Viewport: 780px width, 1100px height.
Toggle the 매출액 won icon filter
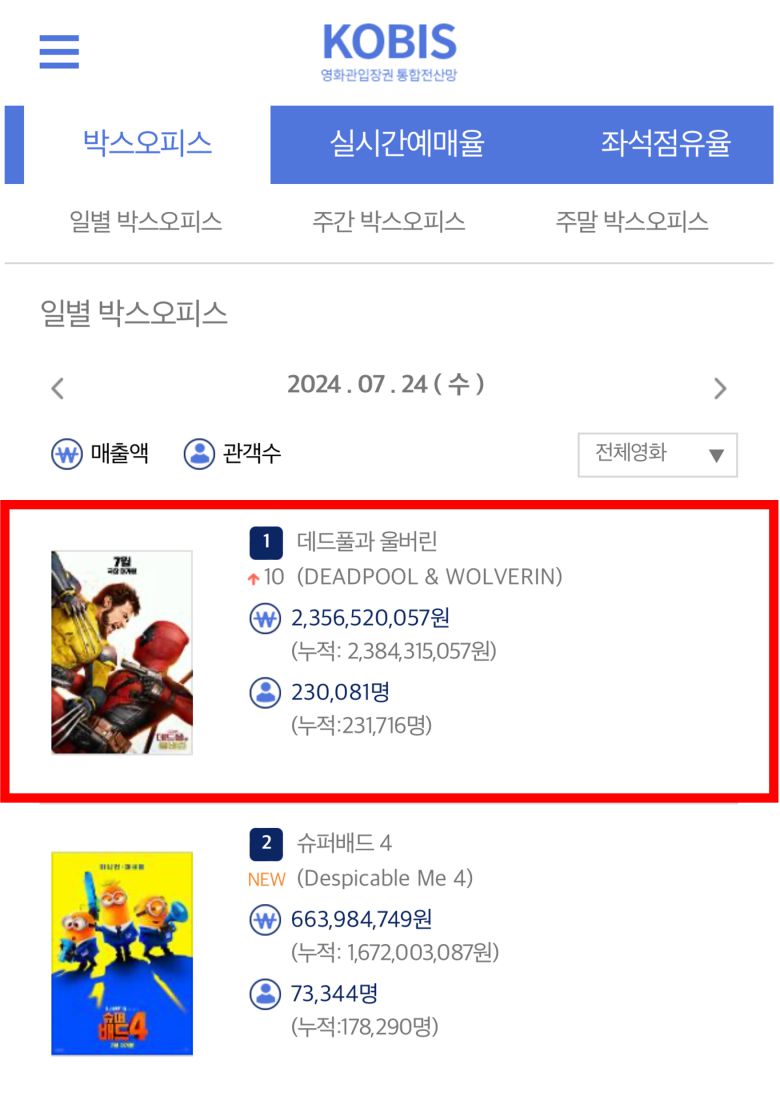pos(67,454)
